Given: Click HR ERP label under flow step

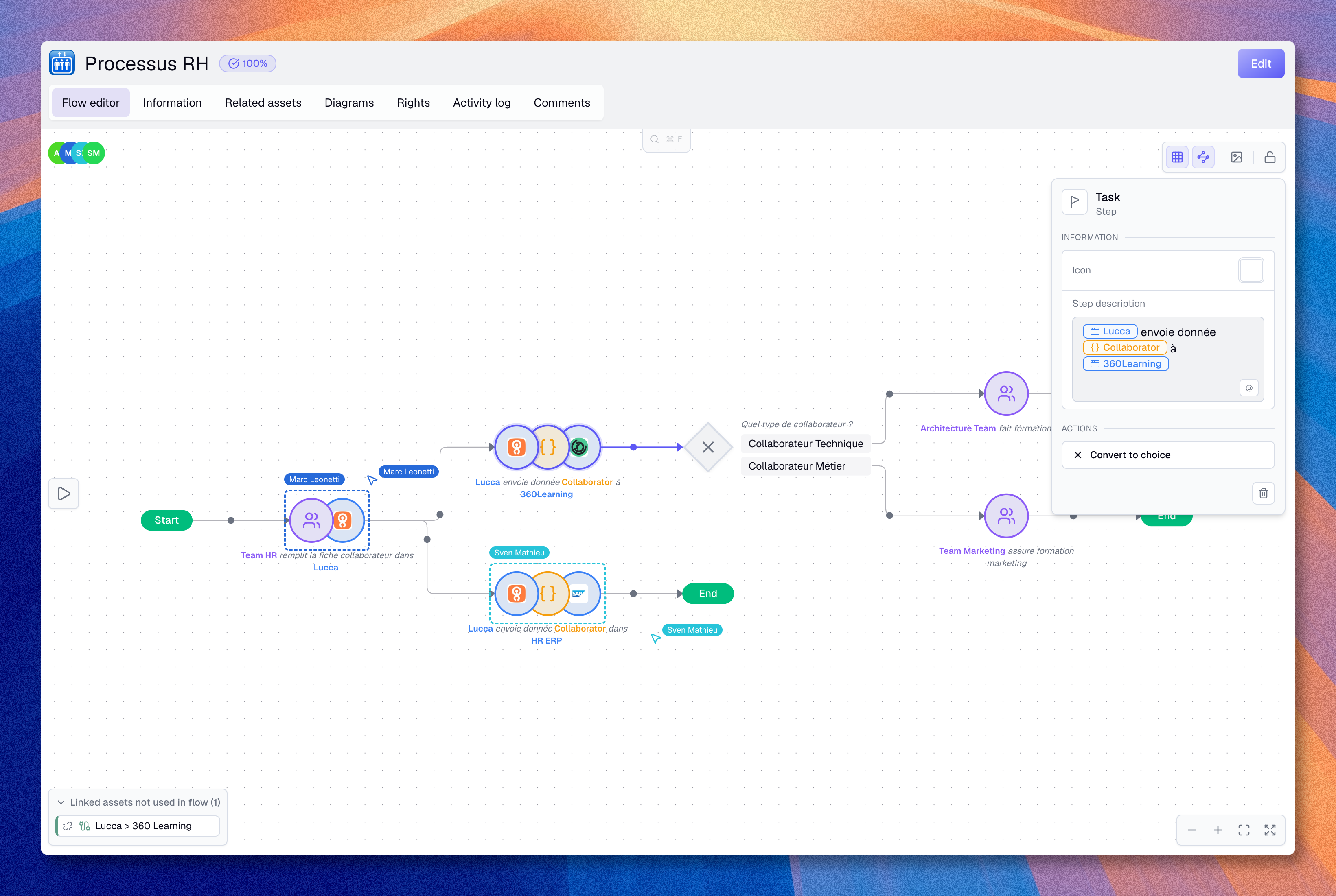Looking at the screenshot, I should click(x=547, y=641).
